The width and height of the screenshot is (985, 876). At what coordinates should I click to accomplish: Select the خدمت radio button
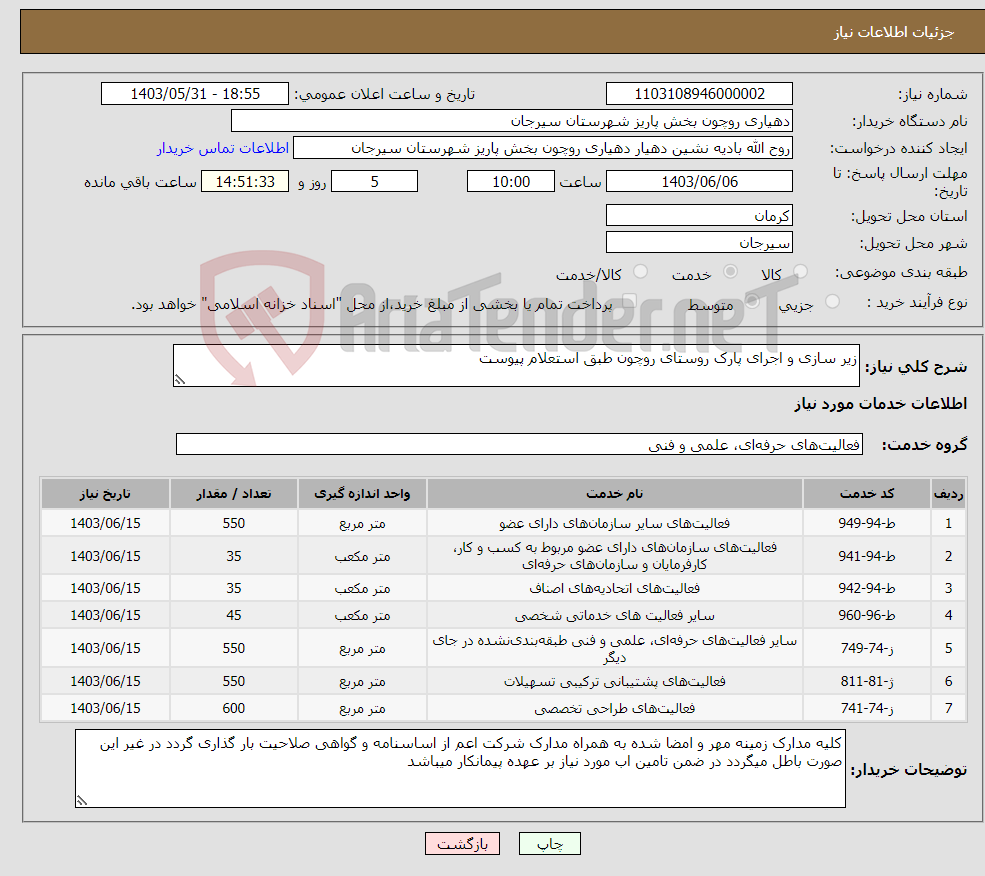coord(730,271)
